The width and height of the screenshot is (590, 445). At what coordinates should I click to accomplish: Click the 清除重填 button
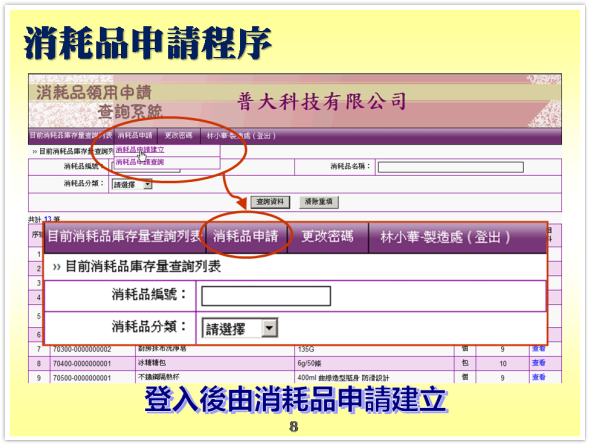319,202
